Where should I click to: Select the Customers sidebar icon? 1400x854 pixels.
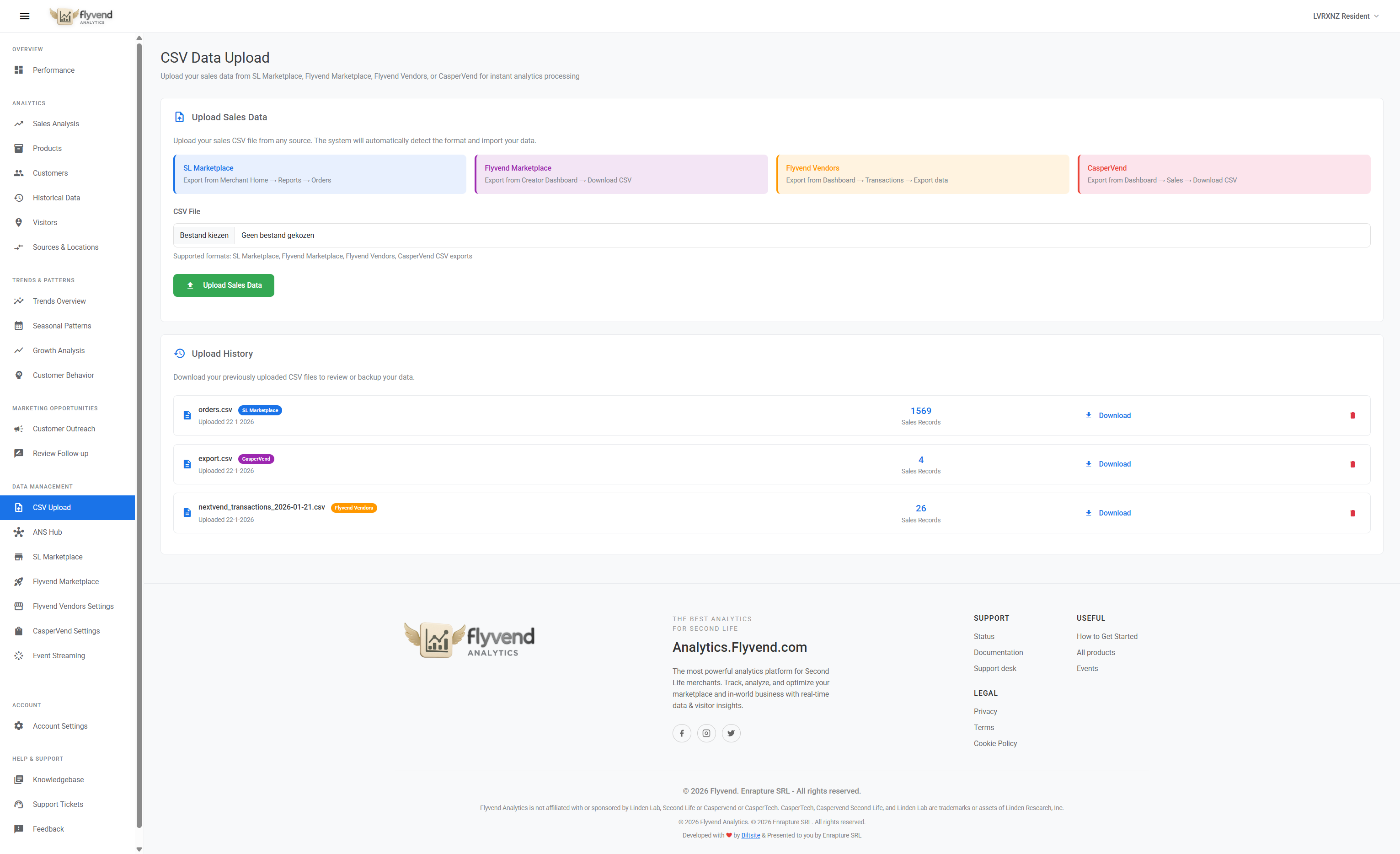[19, 173]
